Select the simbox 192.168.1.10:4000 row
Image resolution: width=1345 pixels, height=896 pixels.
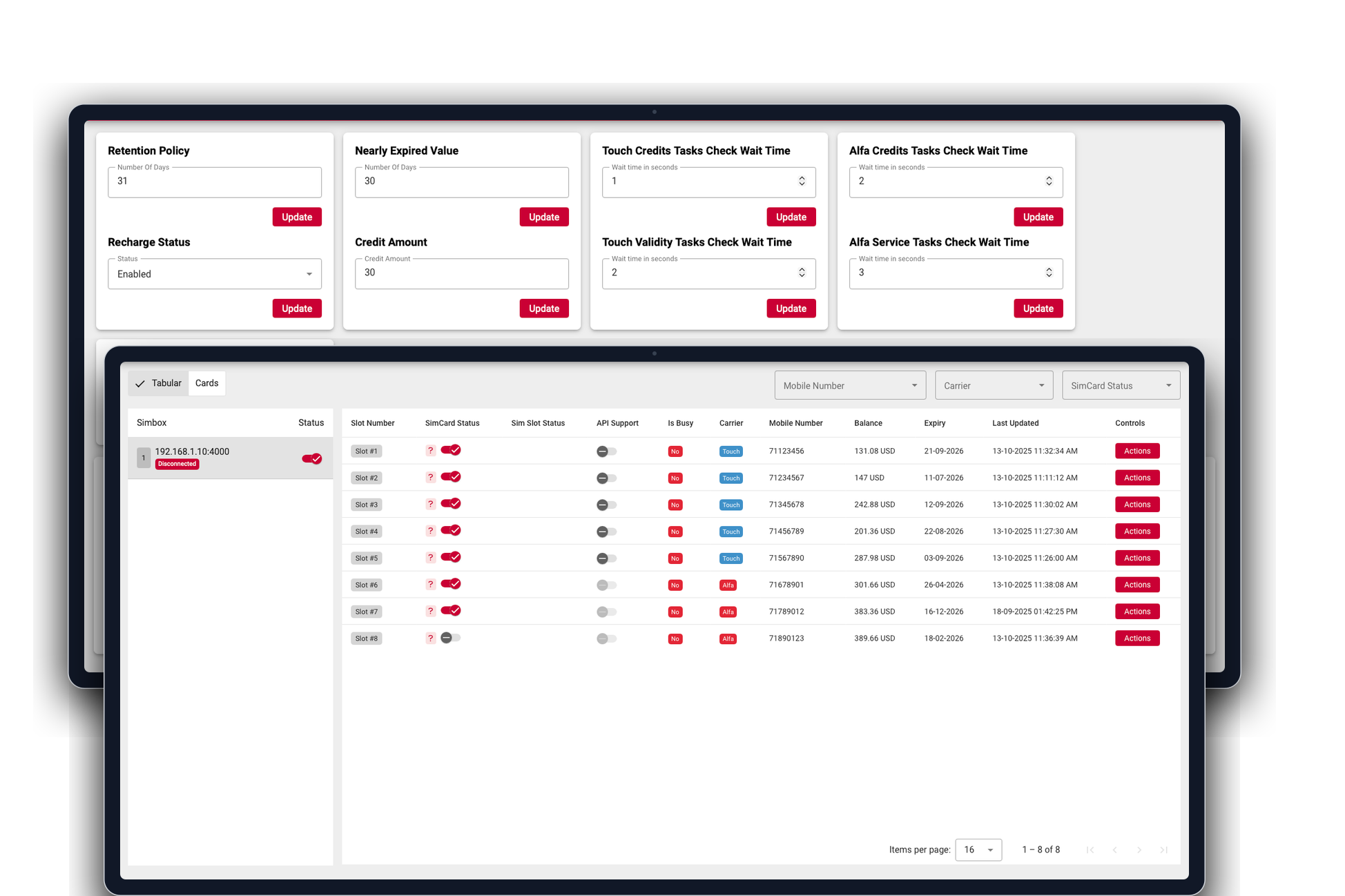[x=231, y=458]
